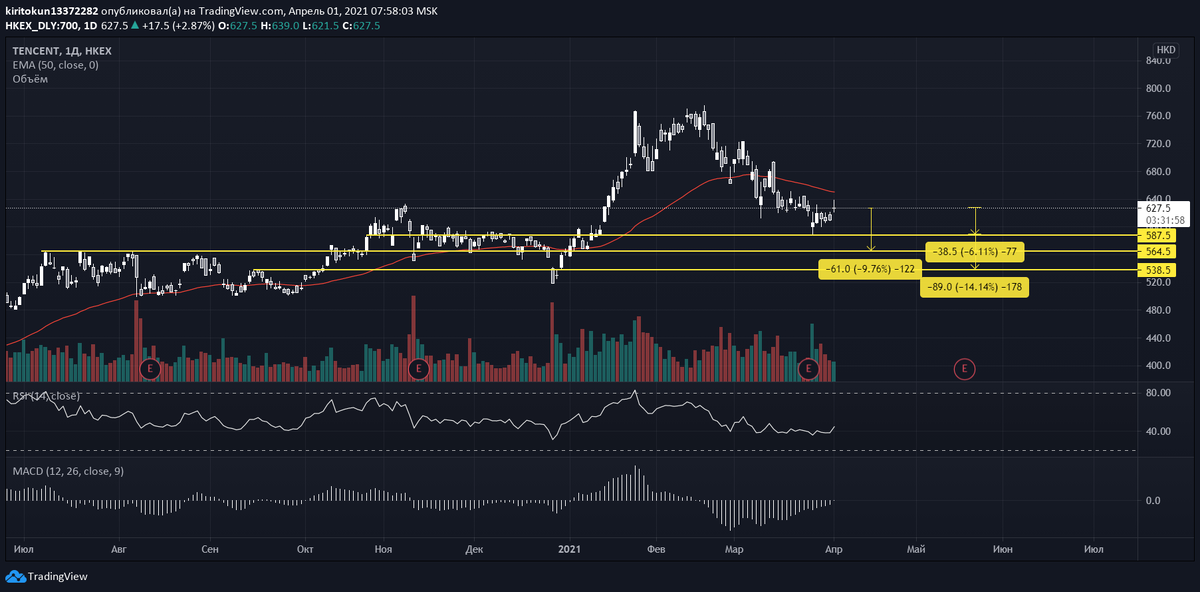Click the 800.0 price scale label
This screenshot has width=1200, height=592.
[x=1158, y=88]
